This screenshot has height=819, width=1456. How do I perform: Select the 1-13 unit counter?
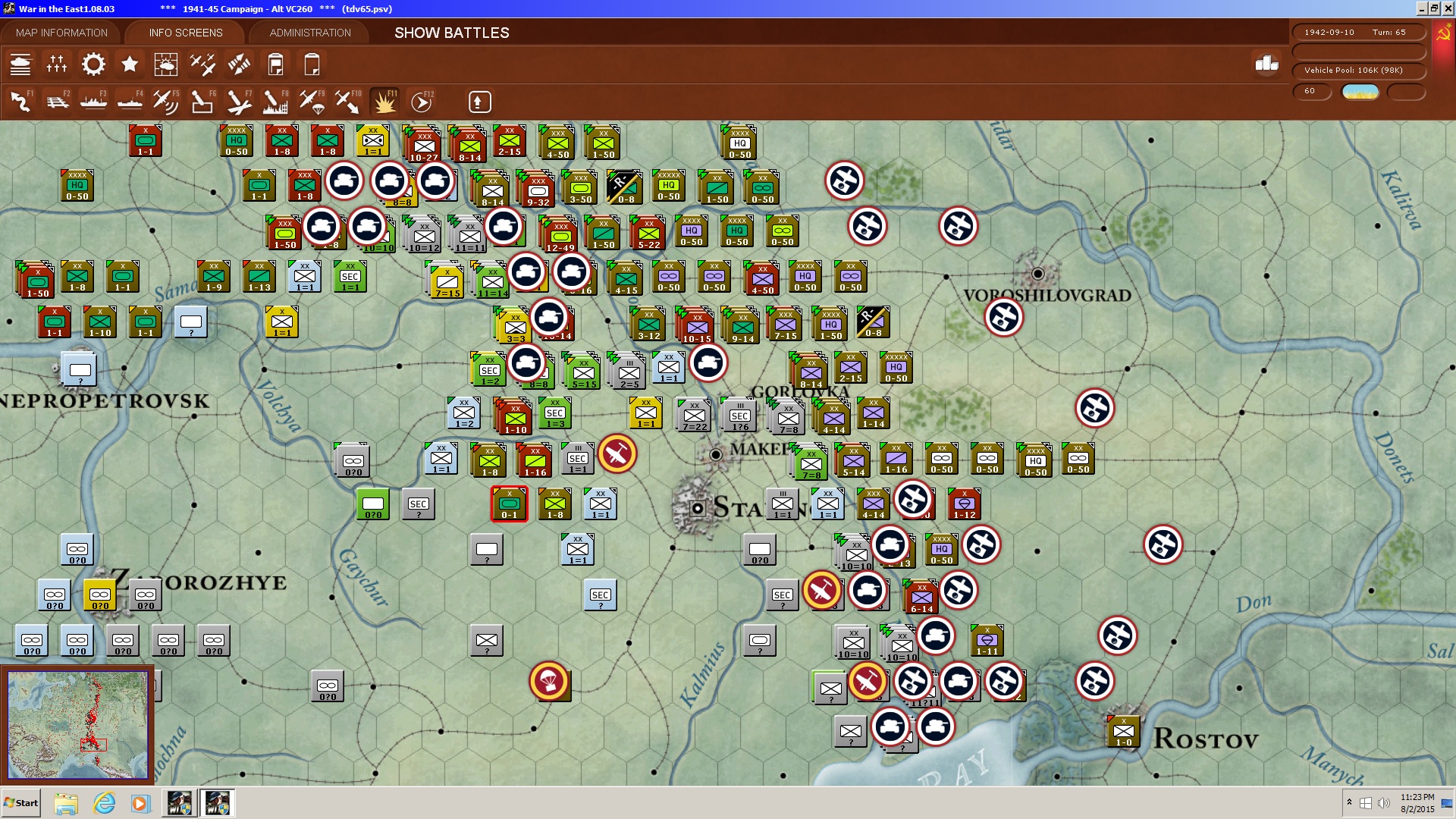[259, 277]
